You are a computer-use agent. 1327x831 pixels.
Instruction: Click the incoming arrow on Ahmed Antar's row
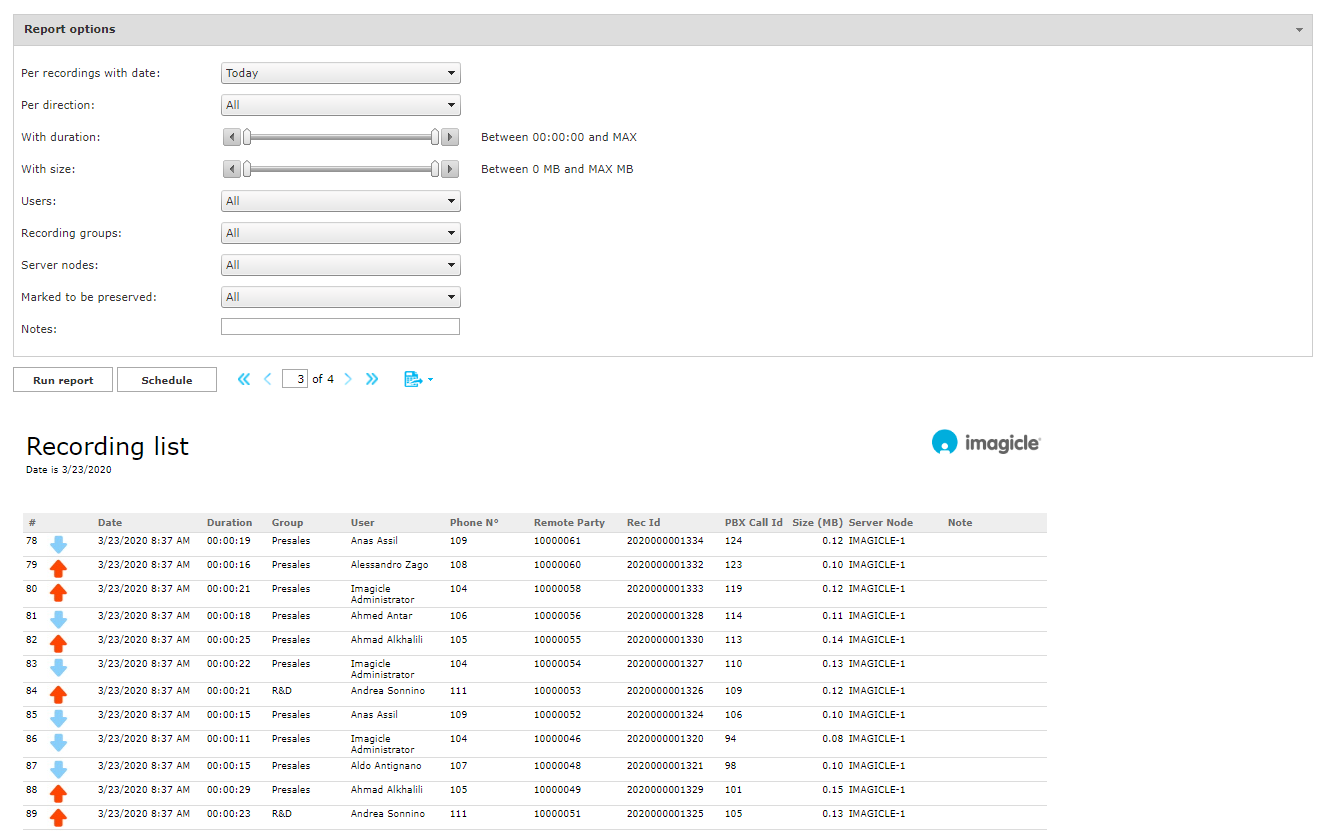pyautogui.click(x=58, y=619)
